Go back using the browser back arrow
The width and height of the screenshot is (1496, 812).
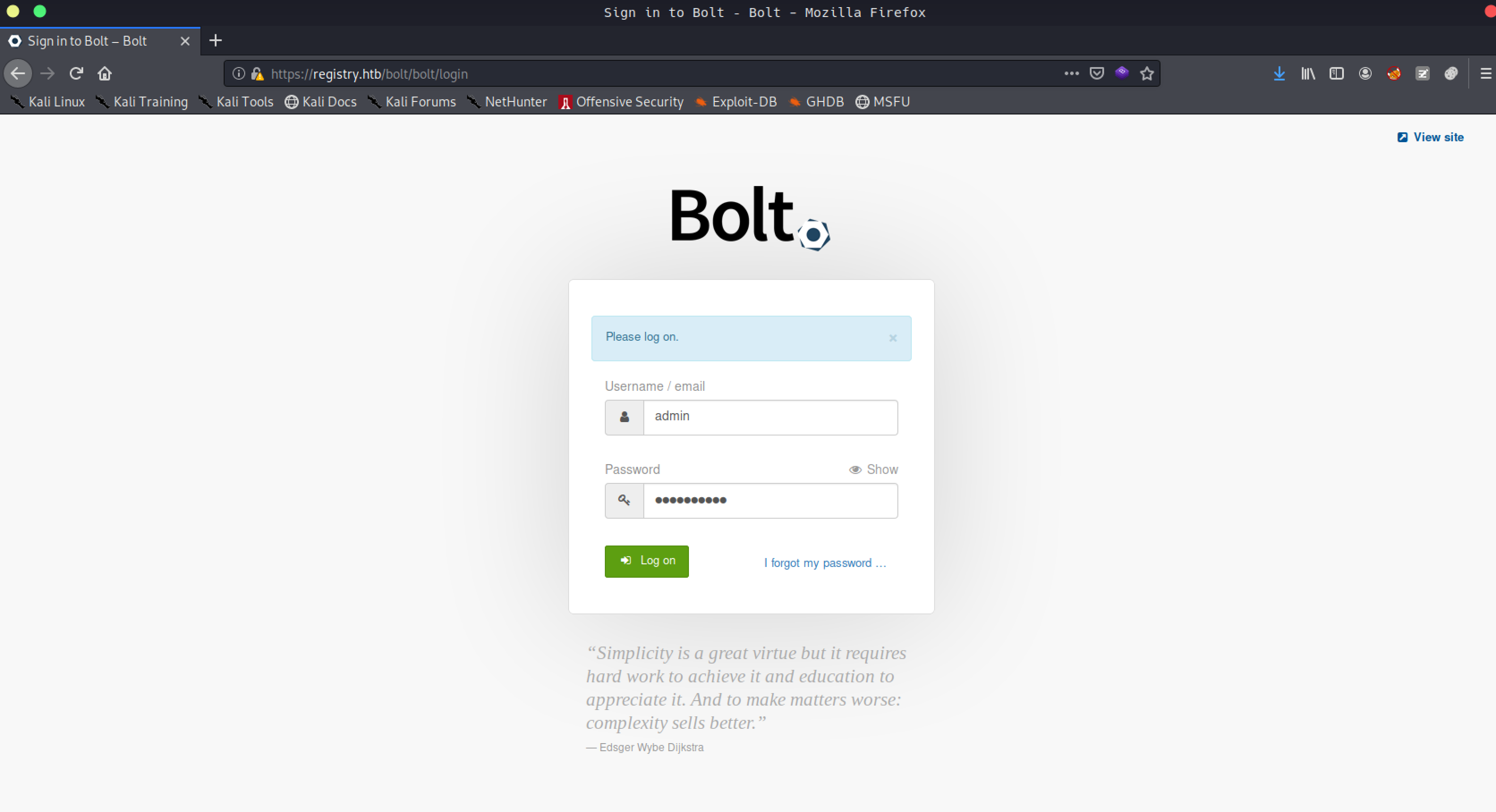(18, 74)
